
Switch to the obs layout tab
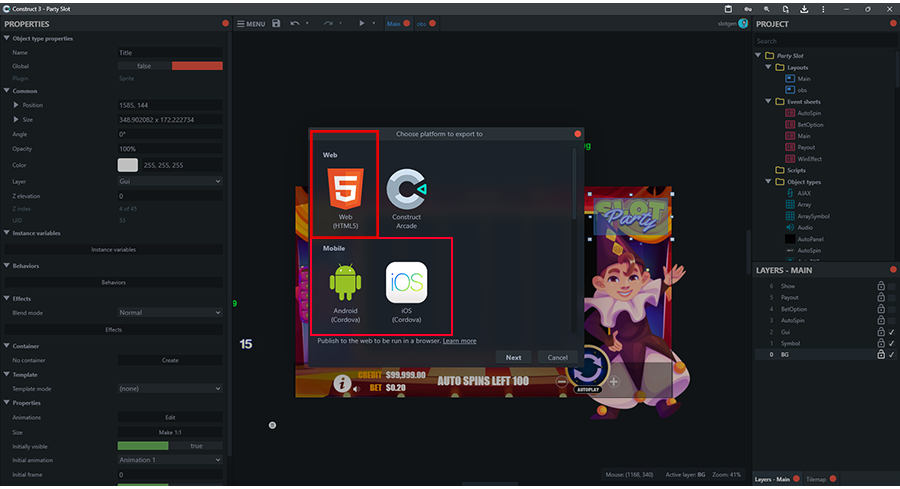click(421, 24)
